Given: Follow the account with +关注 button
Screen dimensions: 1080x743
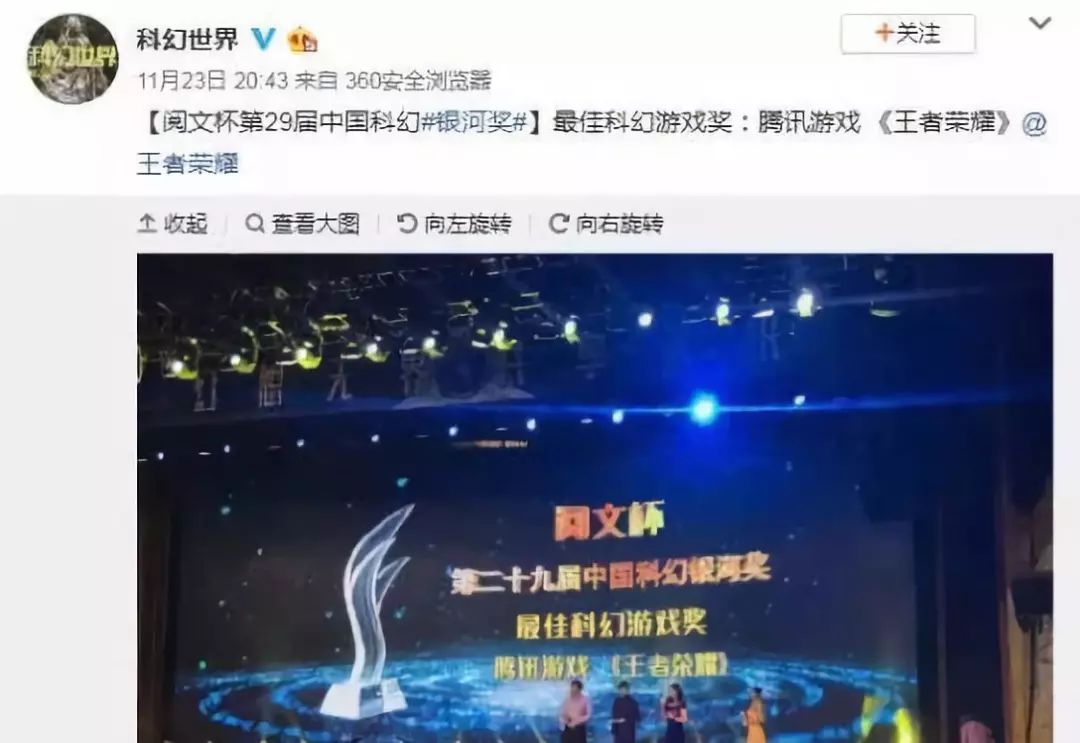Looking at the screenshot, I should 908,33.
